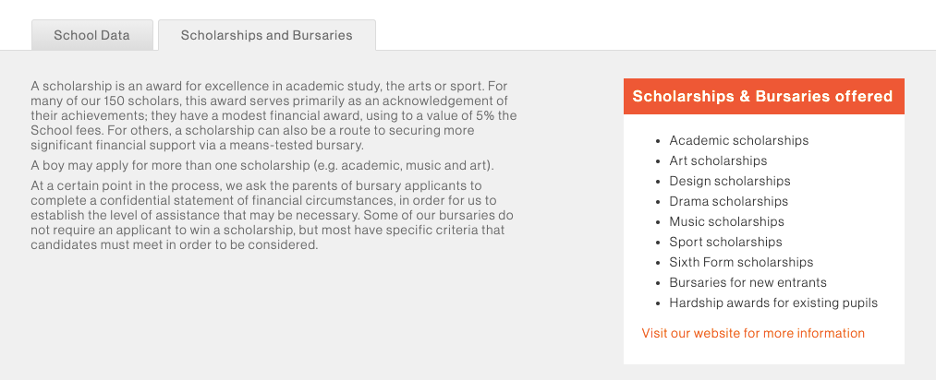Click the sentence 'A boy may apply for more'

[x=262, y=165]
